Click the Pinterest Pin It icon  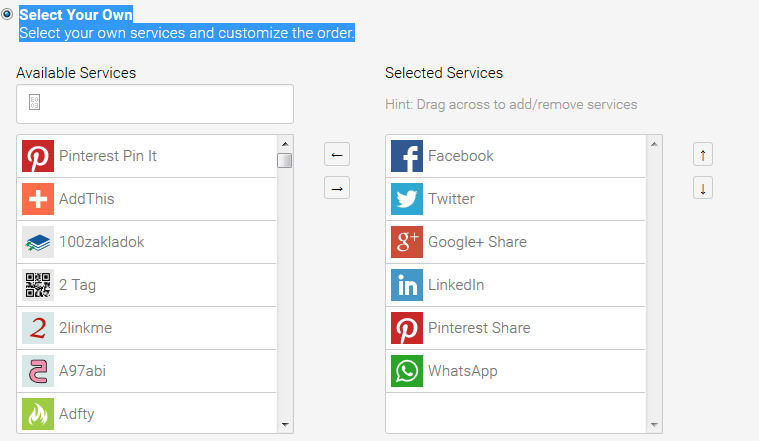pos(38,156)
